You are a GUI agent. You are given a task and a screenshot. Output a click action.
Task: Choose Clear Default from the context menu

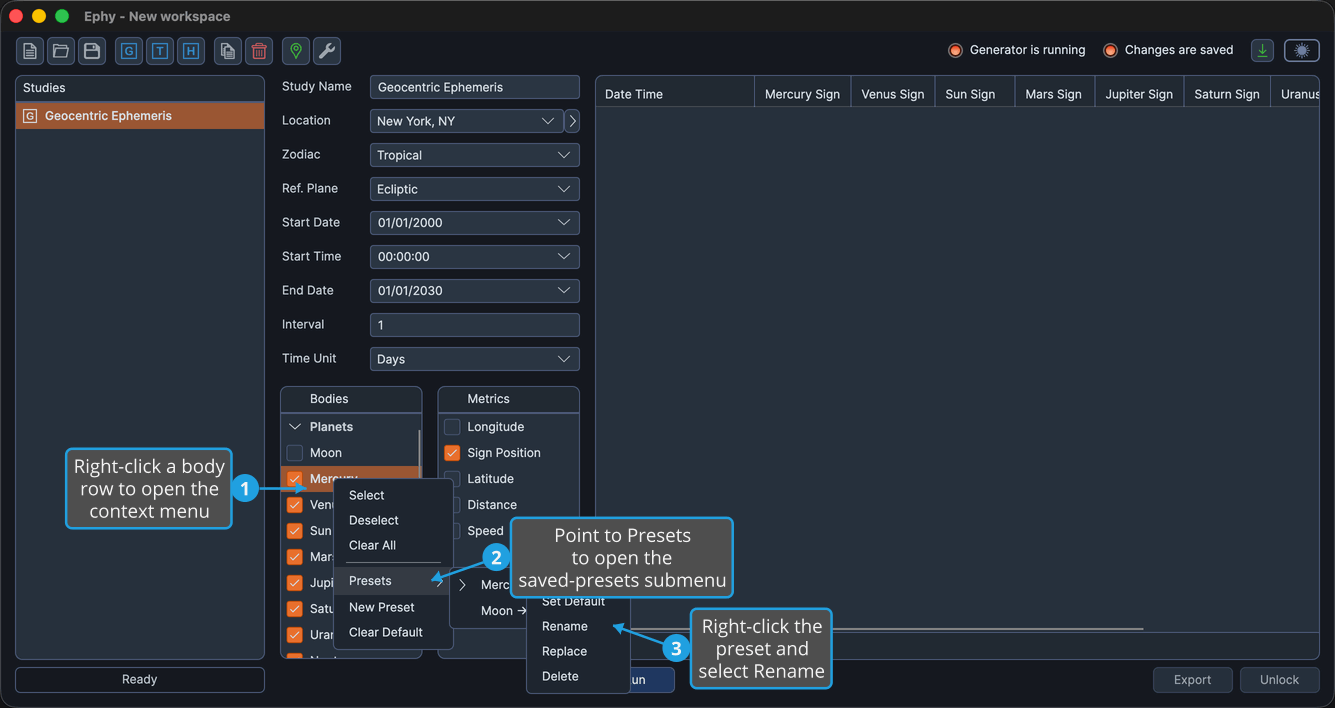pyautogui.click(x=393, y=632)
